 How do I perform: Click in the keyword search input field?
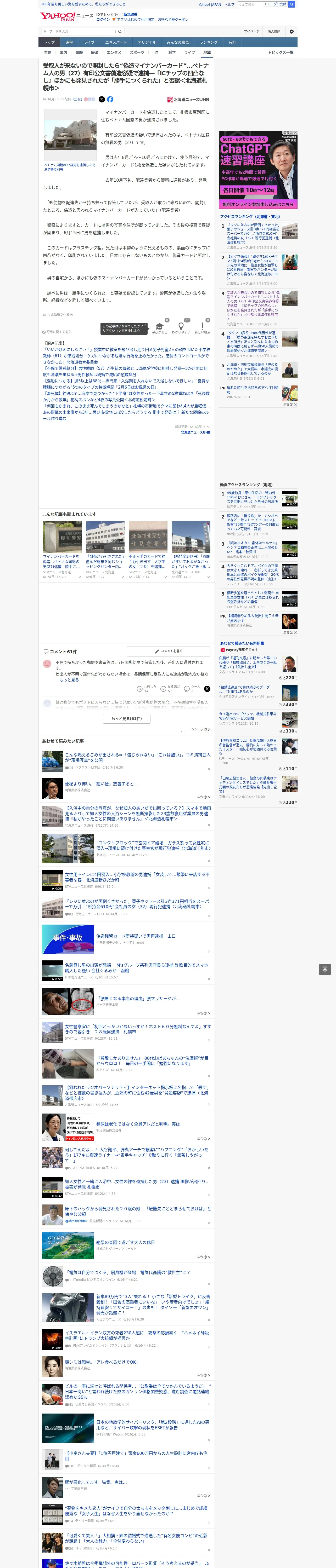coord(79,32)
